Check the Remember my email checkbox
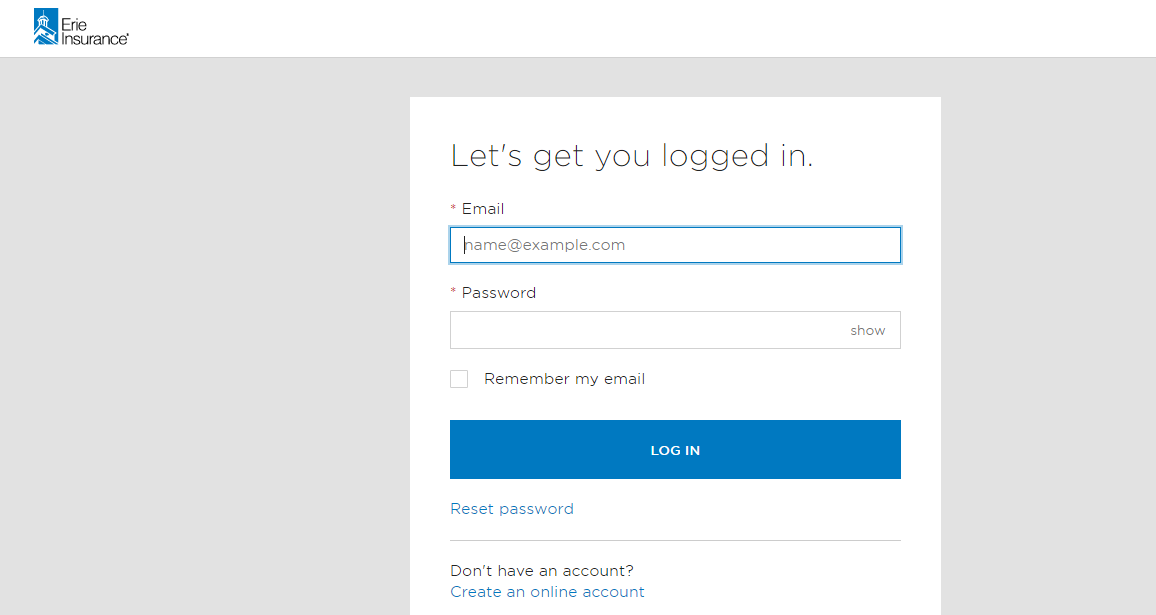The height and width of the screenshot is (615, 1156). 459,379
